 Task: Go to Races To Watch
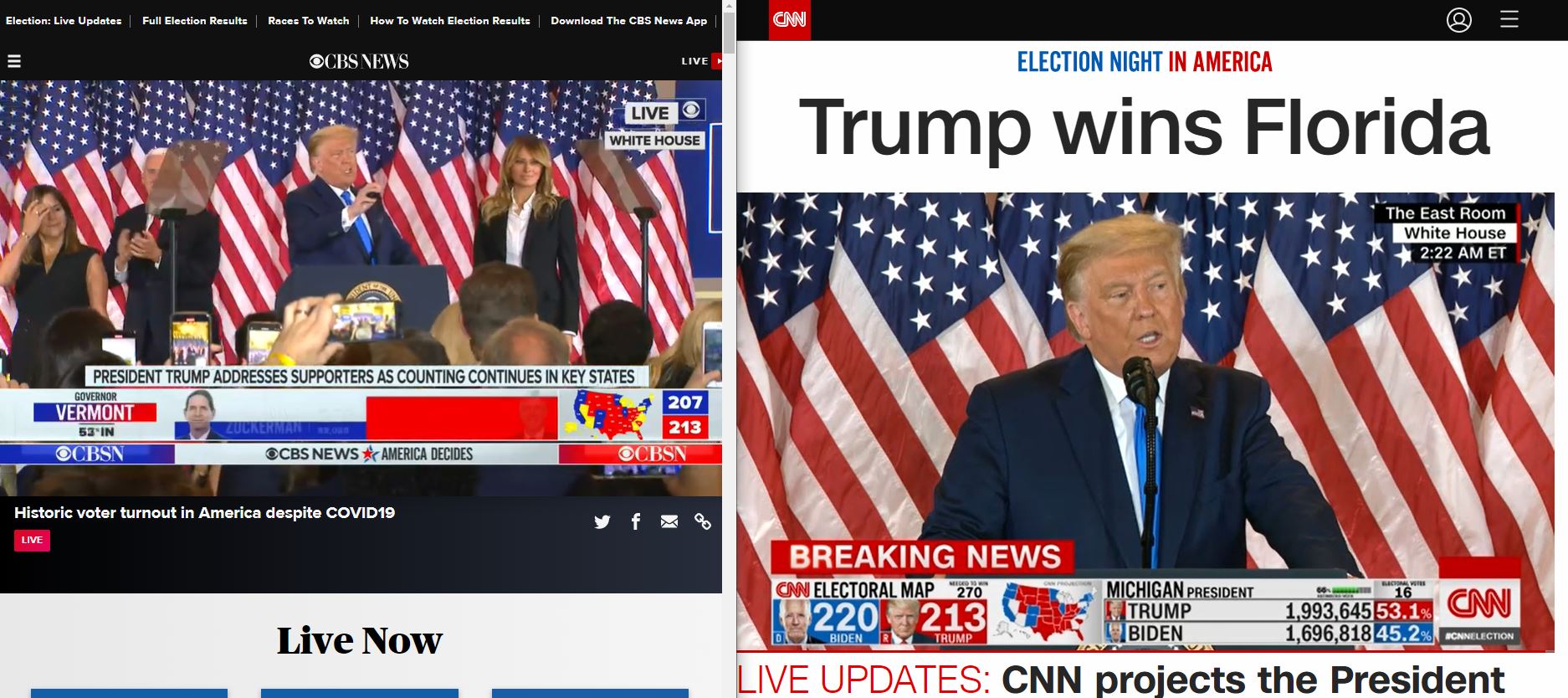309,21
